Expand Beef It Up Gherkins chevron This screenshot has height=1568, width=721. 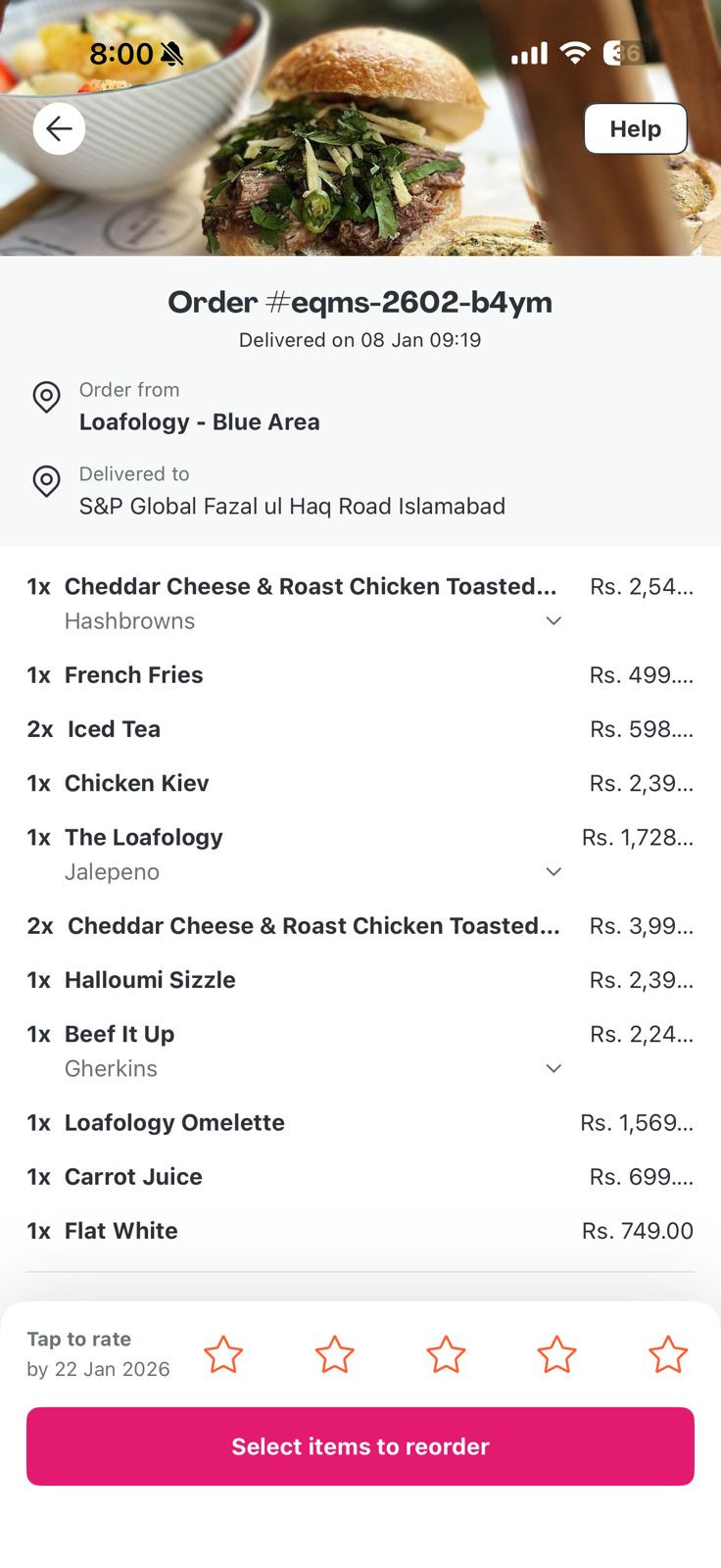553,1068
